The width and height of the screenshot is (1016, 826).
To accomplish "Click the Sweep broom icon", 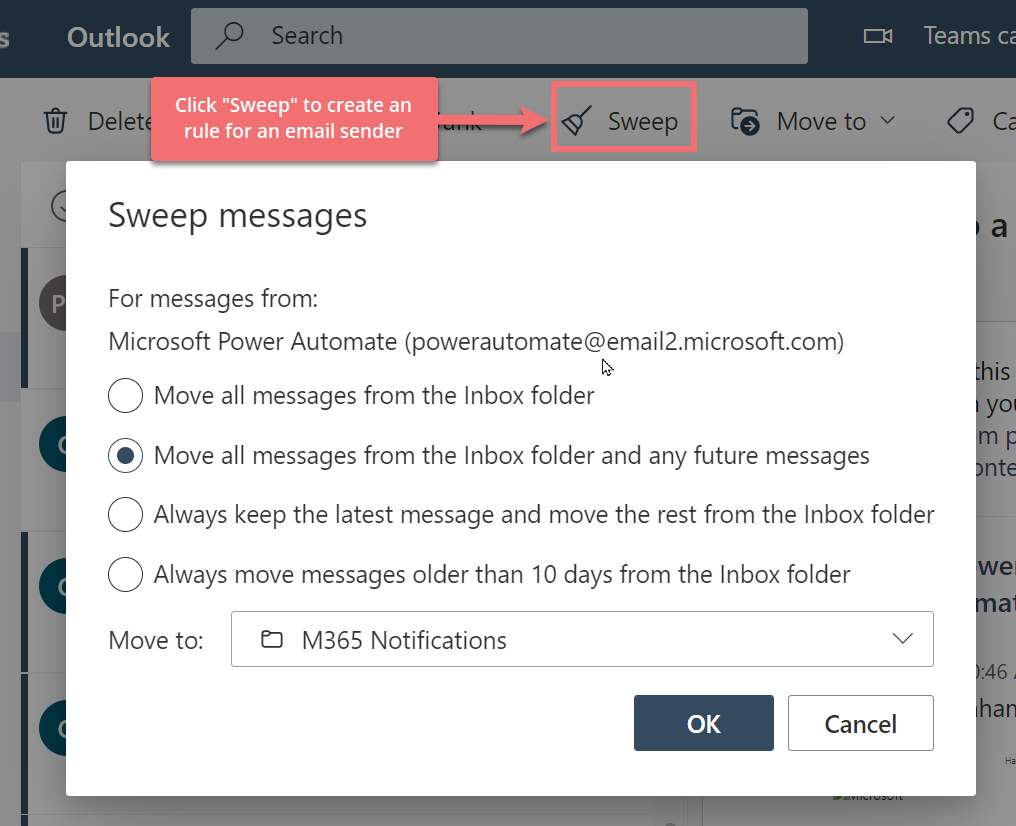I will (576, 121).
